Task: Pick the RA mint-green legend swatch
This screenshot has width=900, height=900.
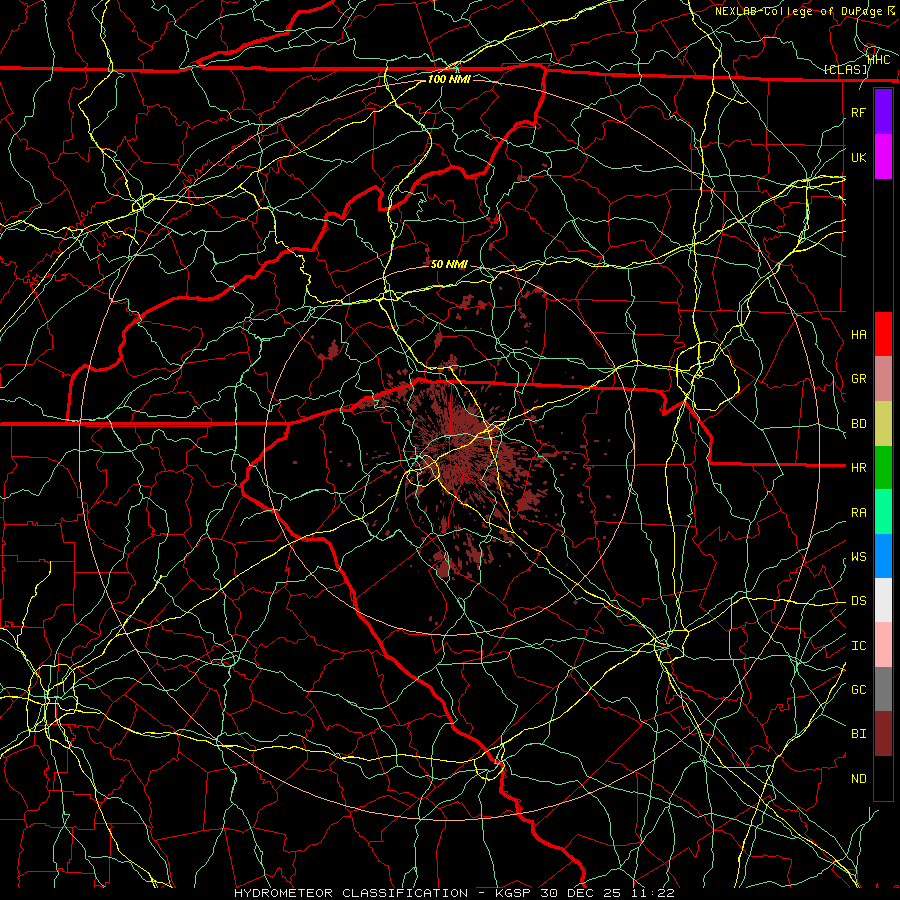Action: pyautogui.click(x=883, y=512)
